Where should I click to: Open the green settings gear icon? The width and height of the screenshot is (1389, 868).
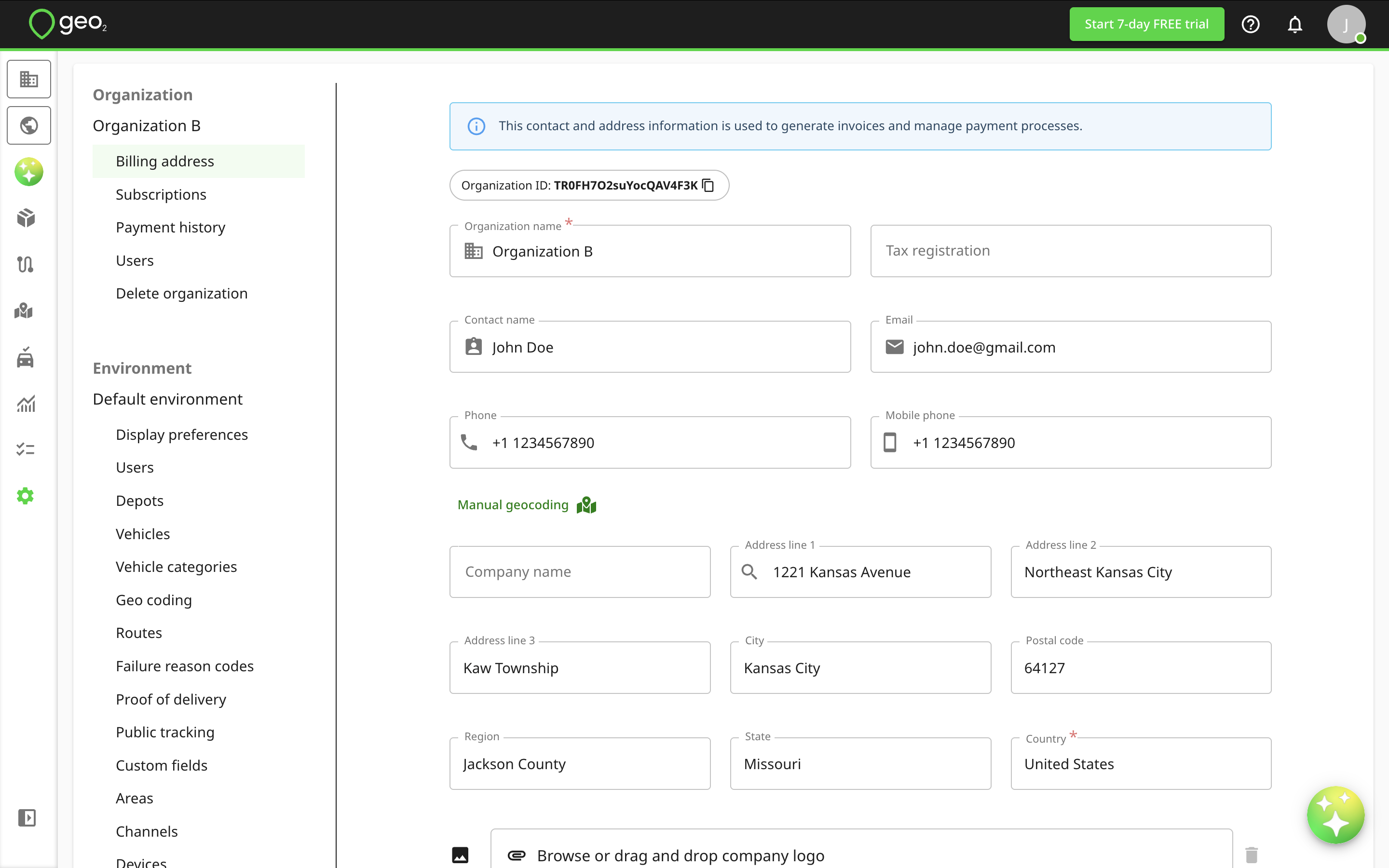[25, 496]
